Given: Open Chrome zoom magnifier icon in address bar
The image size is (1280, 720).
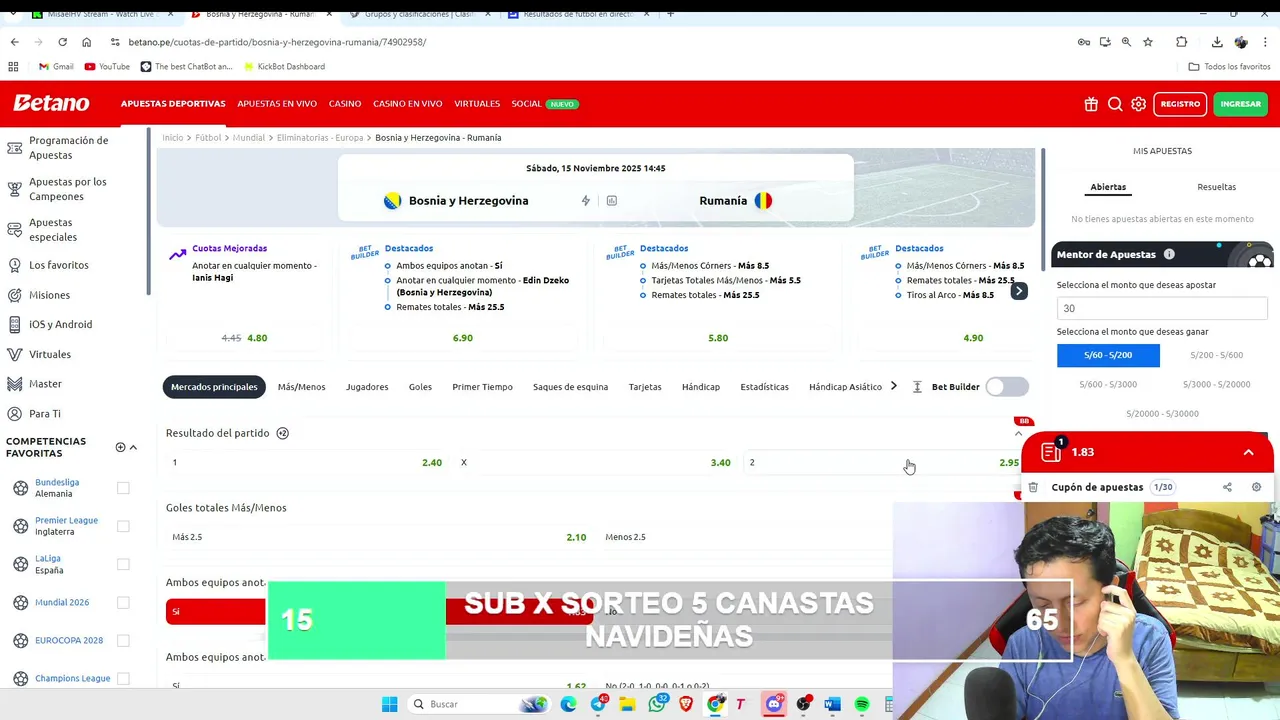Looking at the screenshot, I should click(1126, 42).
